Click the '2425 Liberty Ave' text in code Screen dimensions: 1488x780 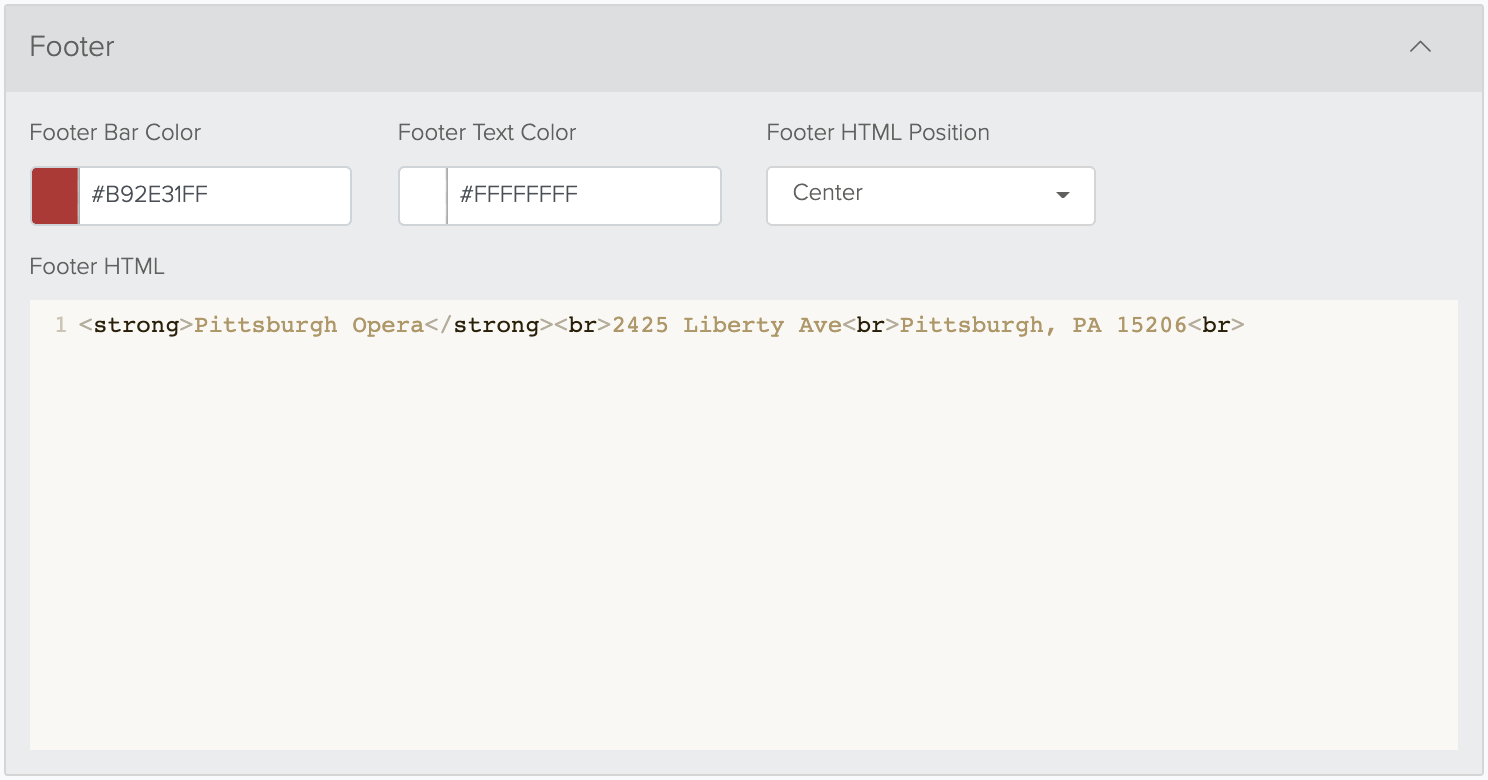pos(727,326)
